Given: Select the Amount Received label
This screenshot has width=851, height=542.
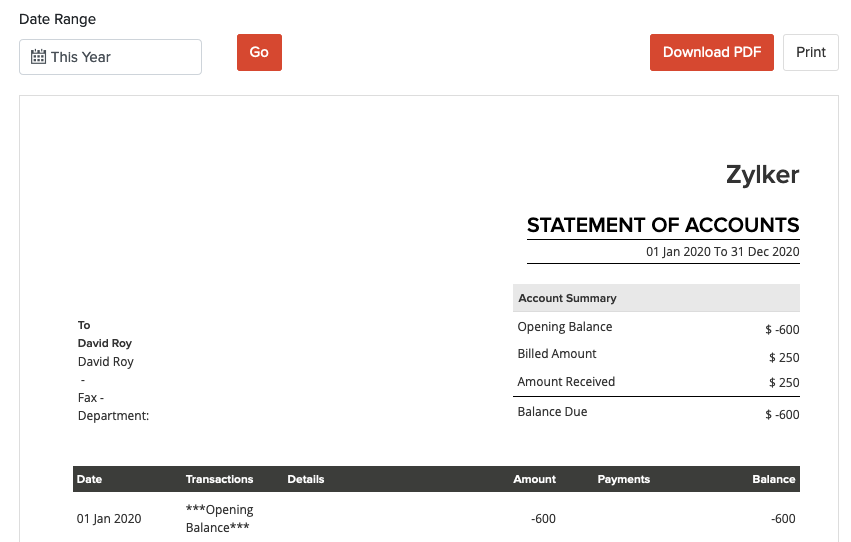Looking at the screenshot, I should pos(566,382).
